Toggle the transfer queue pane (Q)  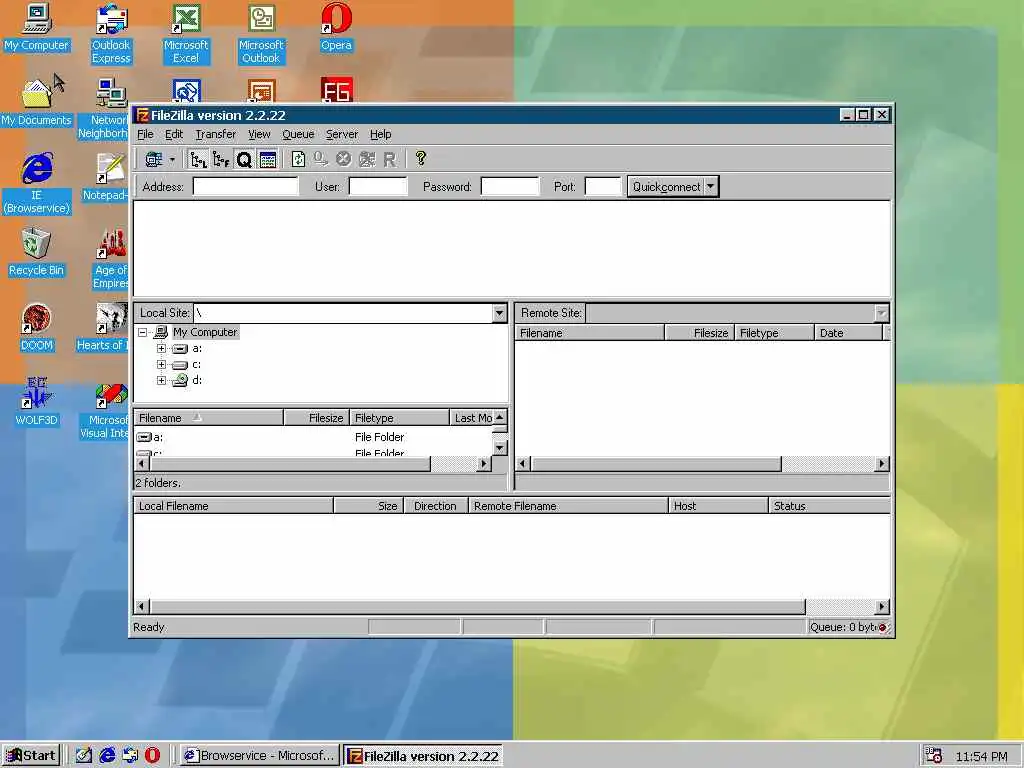click(244, 159)
